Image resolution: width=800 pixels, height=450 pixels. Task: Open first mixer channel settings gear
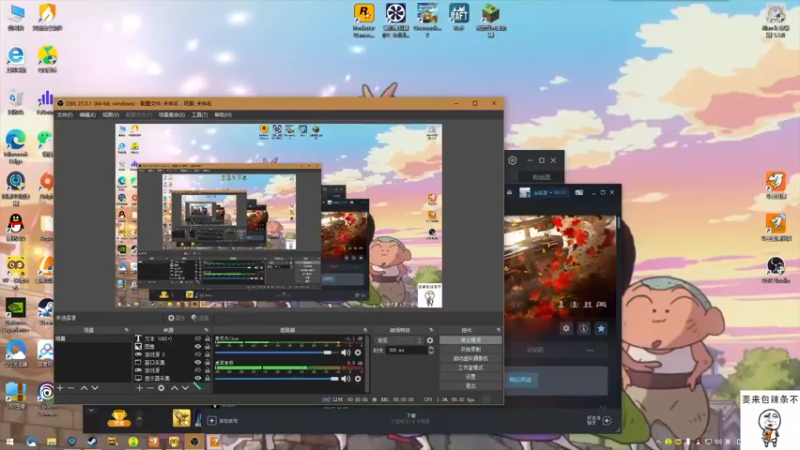[358, 353]
